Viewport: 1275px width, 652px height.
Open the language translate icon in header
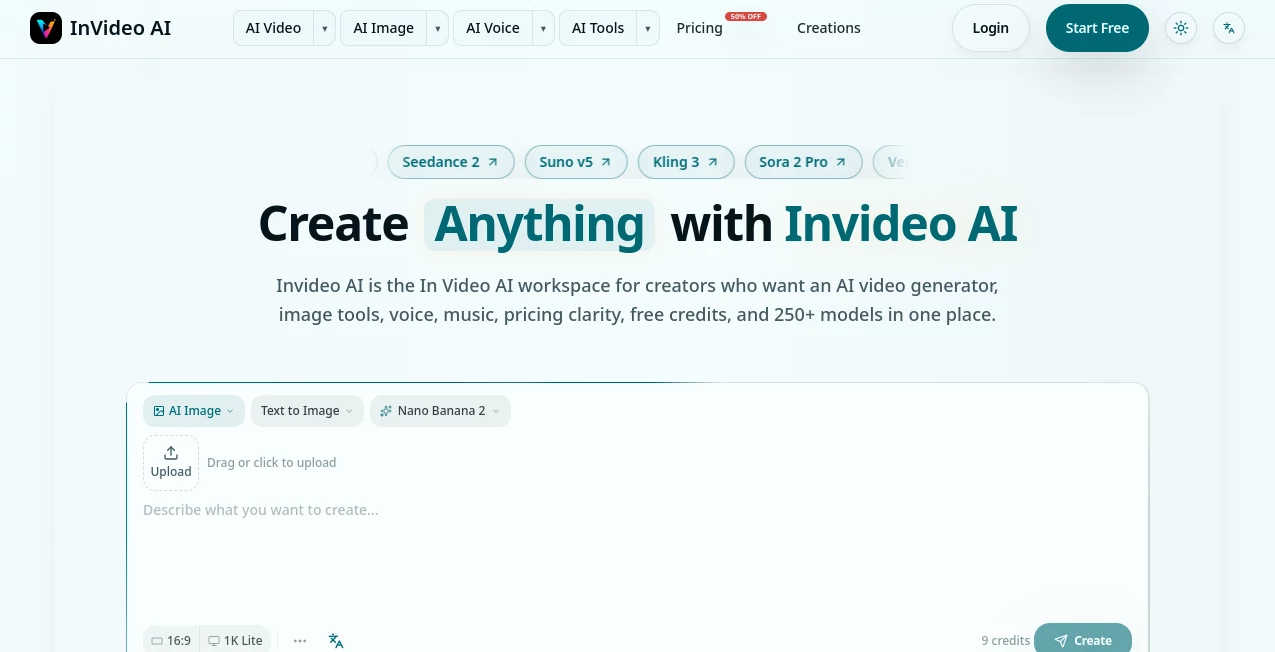click(1229, 28)
